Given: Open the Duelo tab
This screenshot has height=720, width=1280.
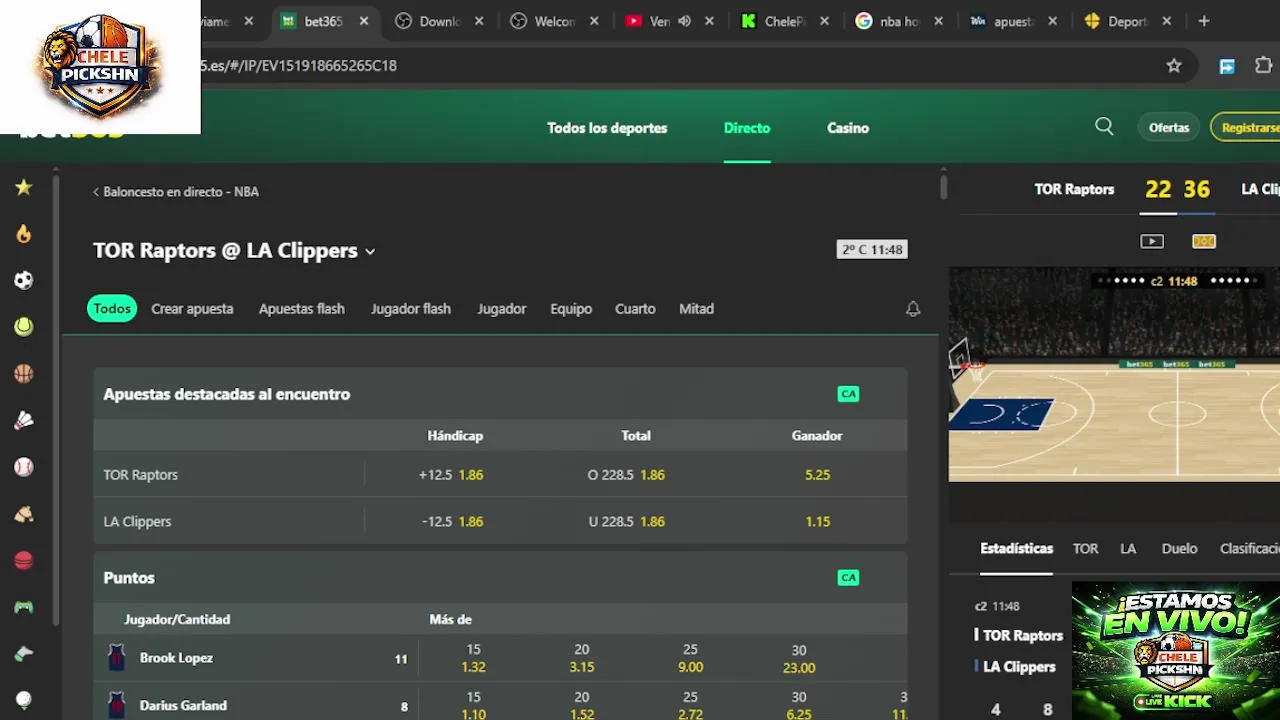Looking at the screenshot, I should 1179,549.
